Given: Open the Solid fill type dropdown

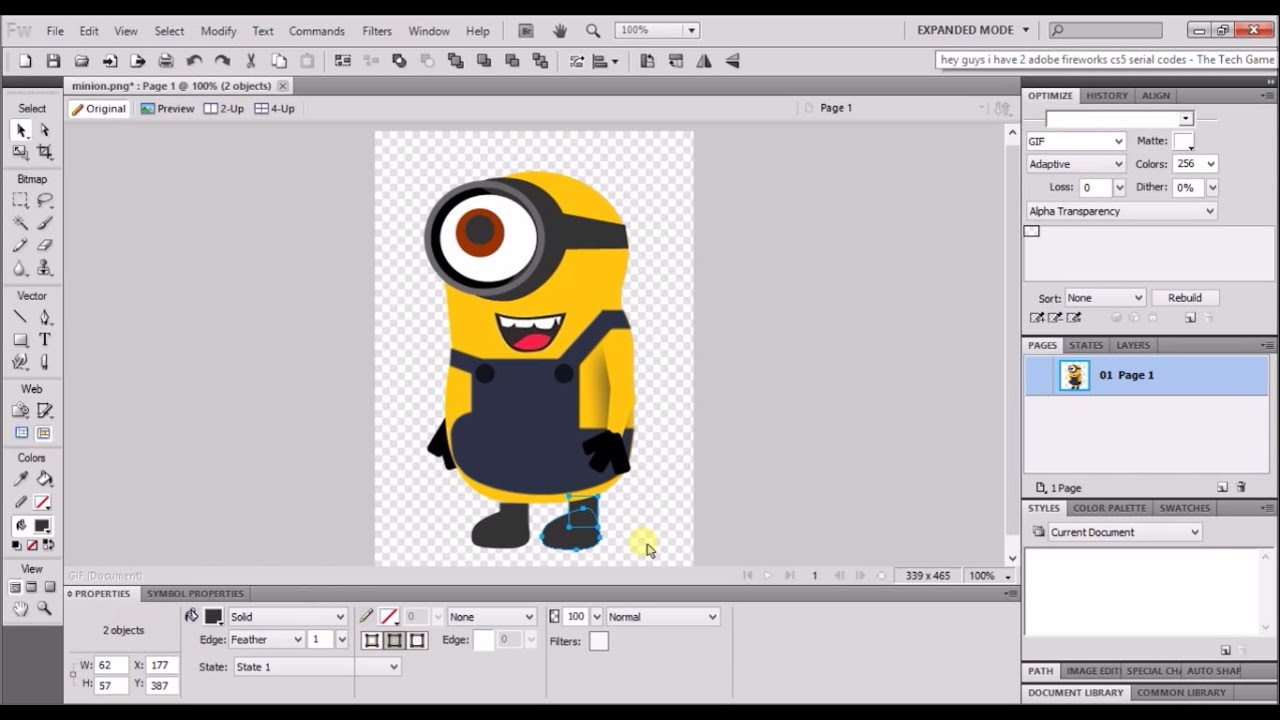Looking at the screenshot, I should coord(288,617).
